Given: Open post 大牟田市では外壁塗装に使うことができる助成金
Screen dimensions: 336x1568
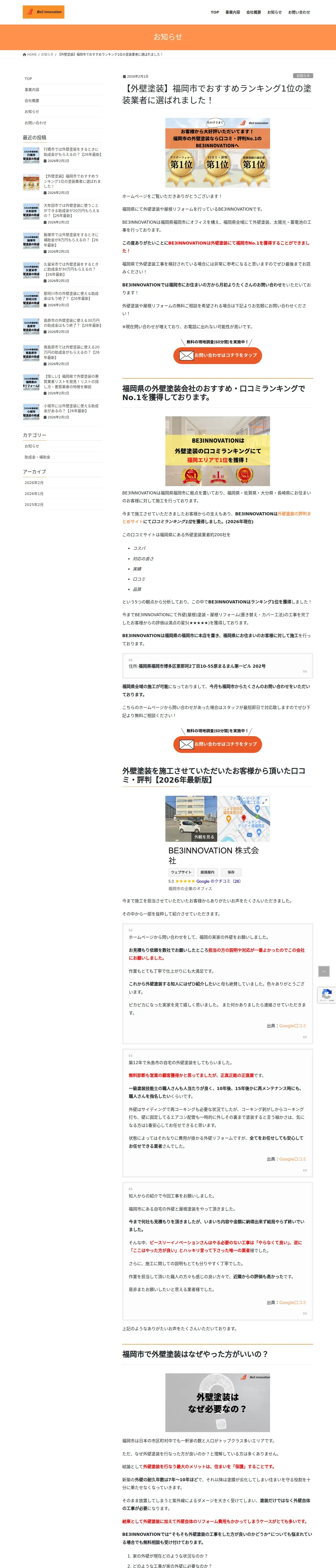Looking at the screenshot, I should pyautogui.click(x=71, y=211).
